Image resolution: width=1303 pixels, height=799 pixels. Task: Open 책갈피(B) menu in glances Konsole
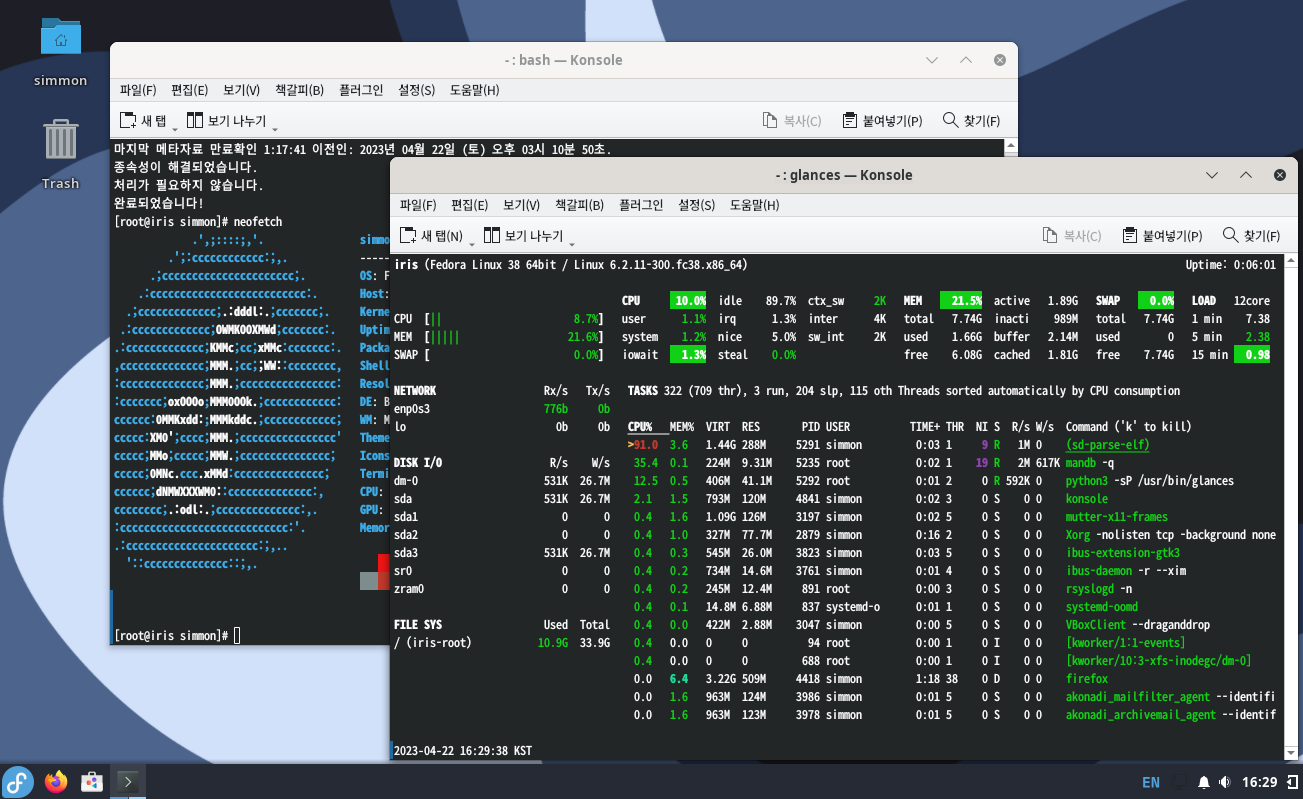click(x=579, y=205)
